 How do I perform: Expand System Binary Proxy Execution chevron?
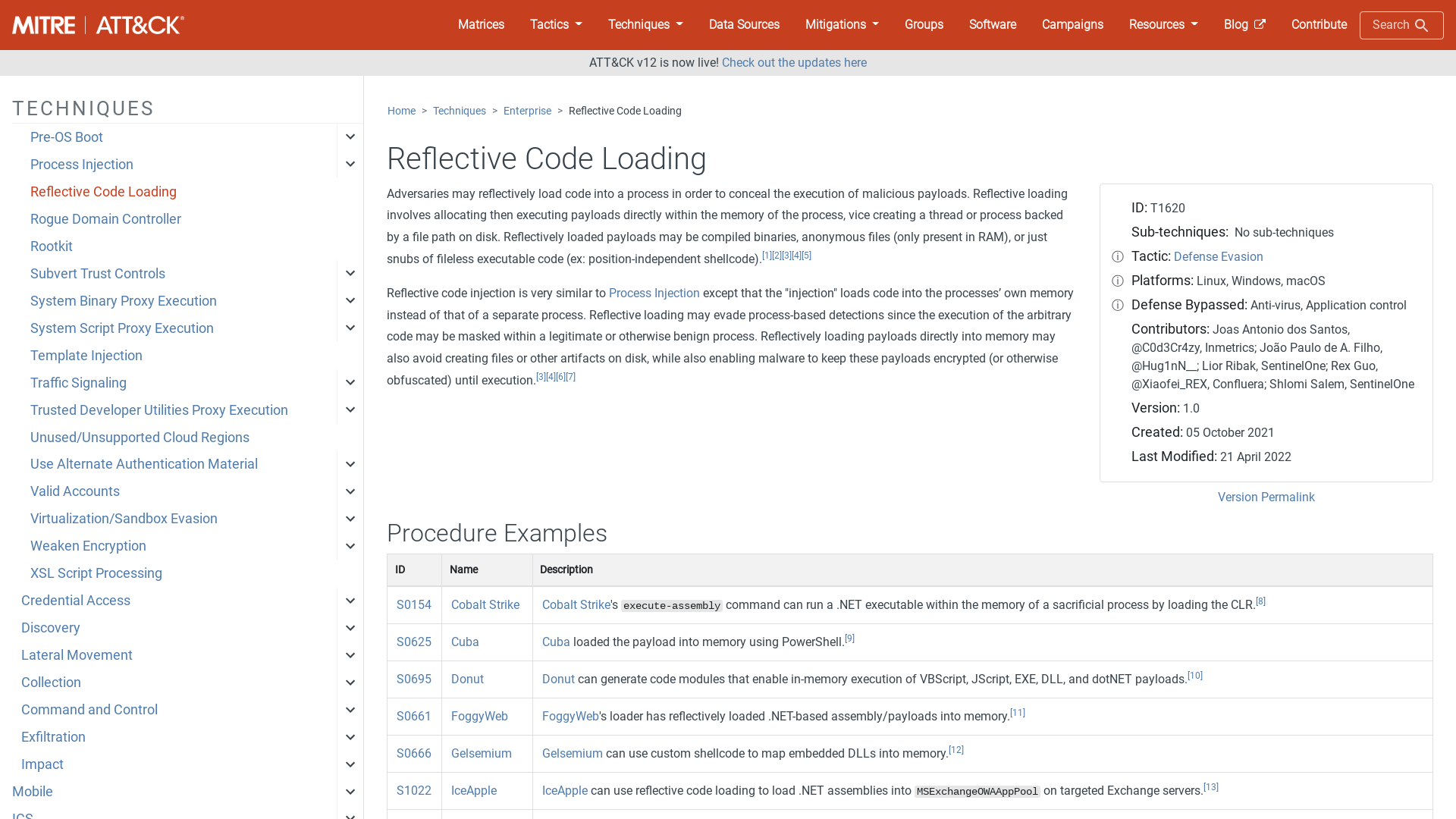pyautogui.click(x=350, y=301)
